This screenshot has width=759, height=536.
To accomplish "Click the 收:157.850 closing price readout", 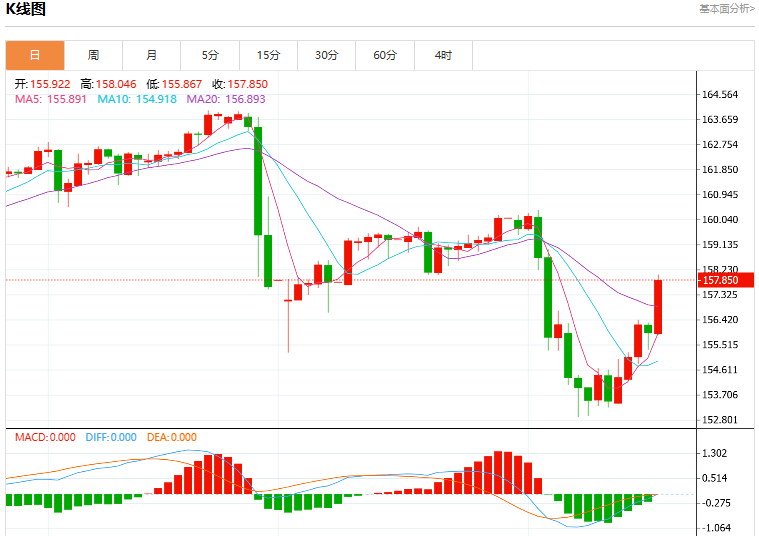I will pyautogui.click(x=240, y=84).
